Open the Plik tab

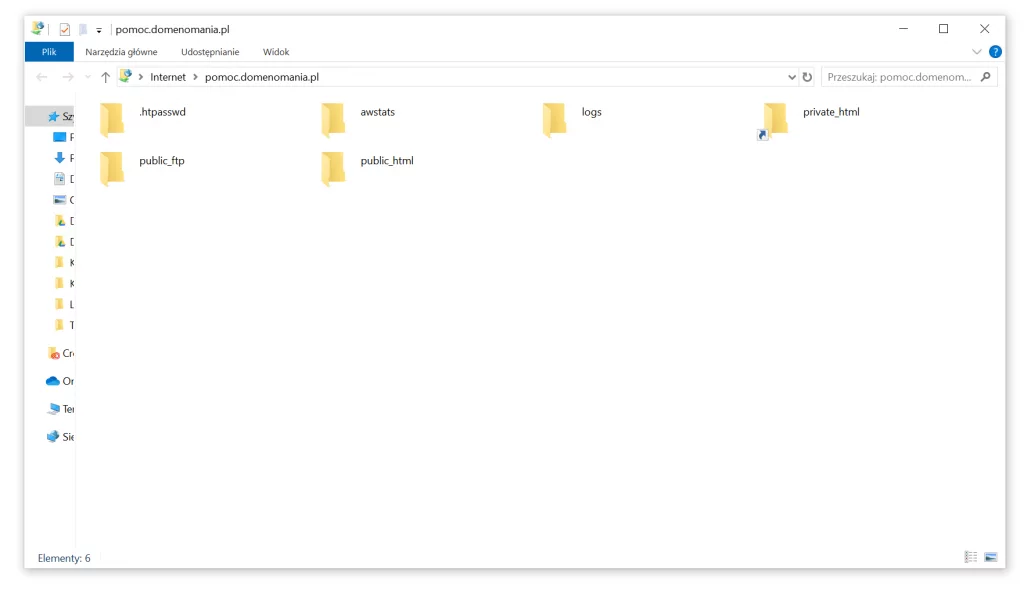pos(49,52)
